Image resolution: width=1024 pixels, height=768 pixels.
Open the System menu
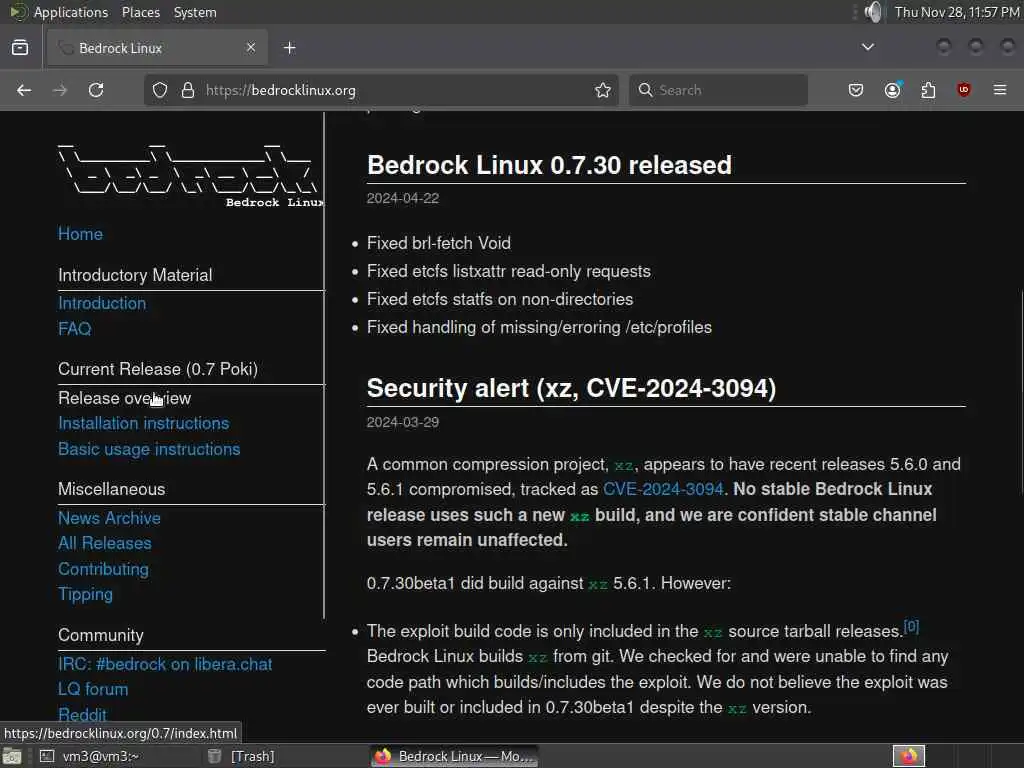click(x=195, y=12)
